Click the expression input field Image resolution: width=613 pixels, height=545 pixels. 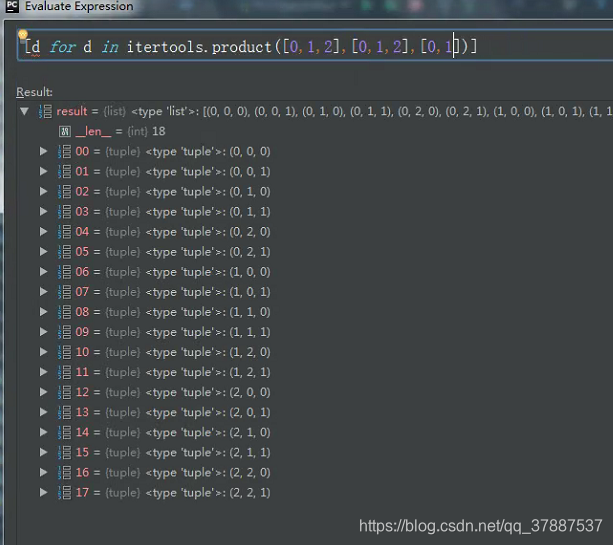(315, 45)
